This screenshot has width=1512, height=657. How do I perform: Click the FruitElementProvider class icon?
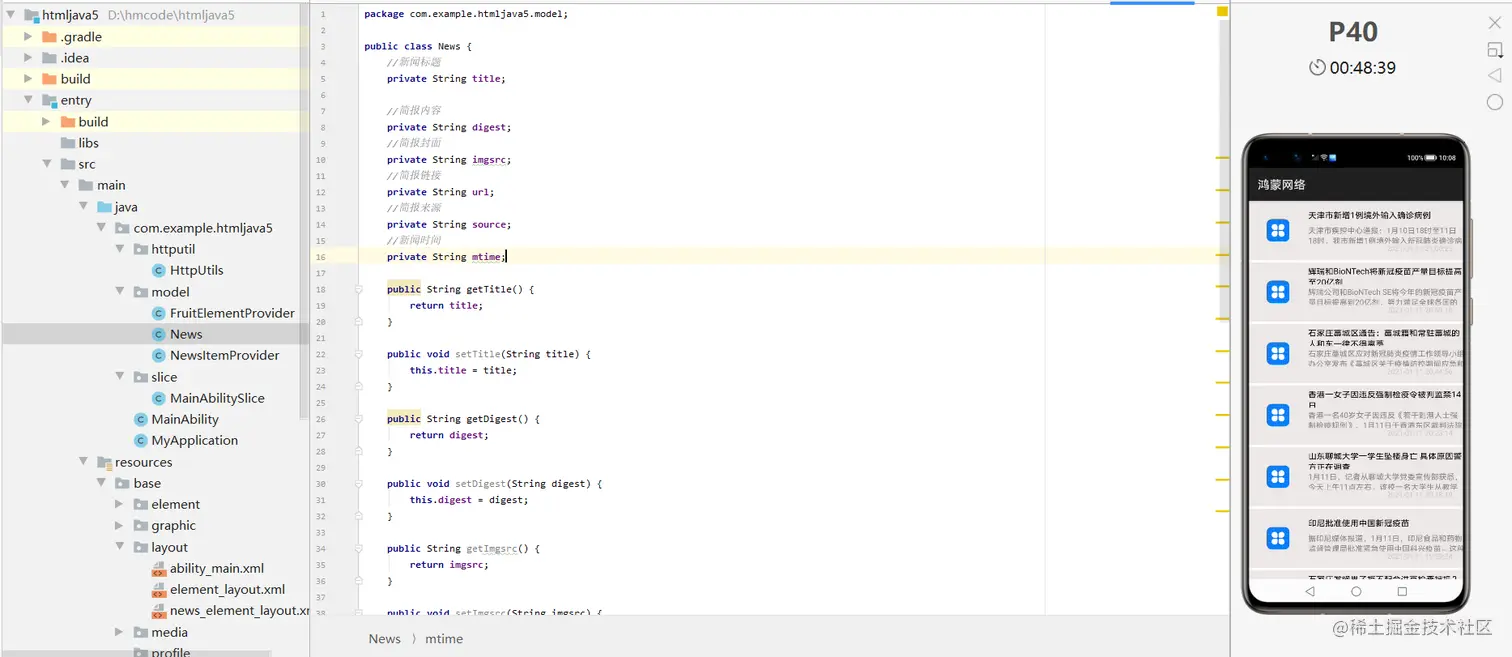(158, 313)
